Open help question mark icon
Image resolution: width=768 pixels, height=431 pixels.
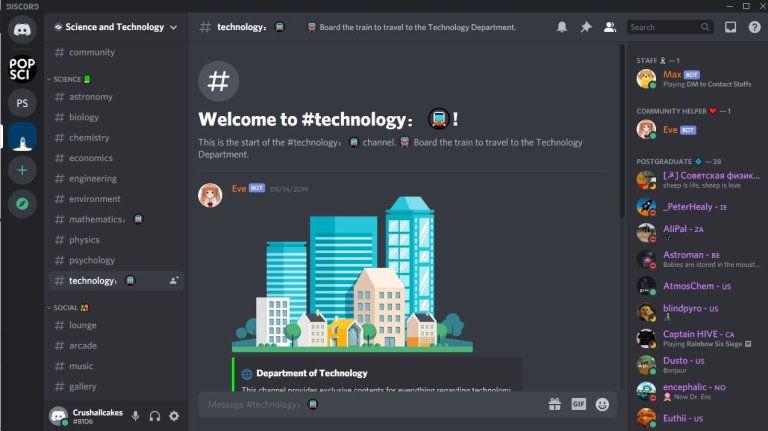click(754, 27)
